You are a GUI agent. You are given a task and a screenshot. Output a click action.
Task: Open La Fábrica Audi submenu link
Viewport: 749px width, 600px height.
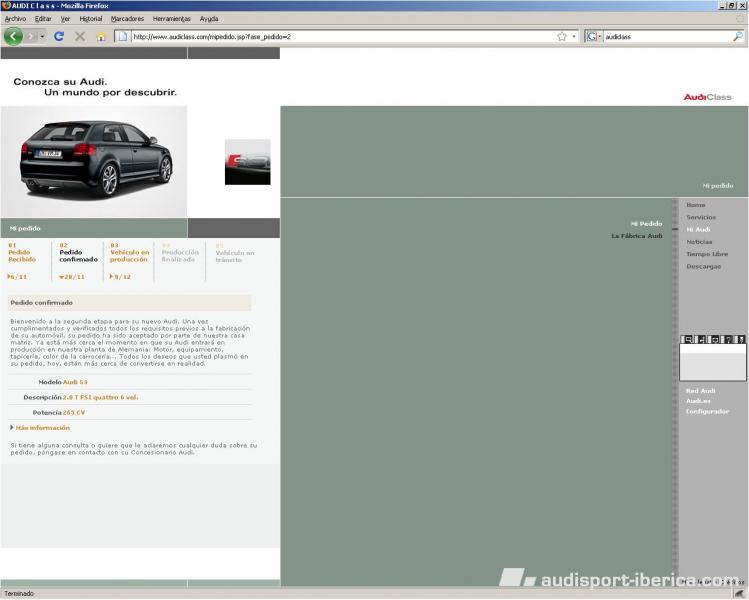pos(637,236)
